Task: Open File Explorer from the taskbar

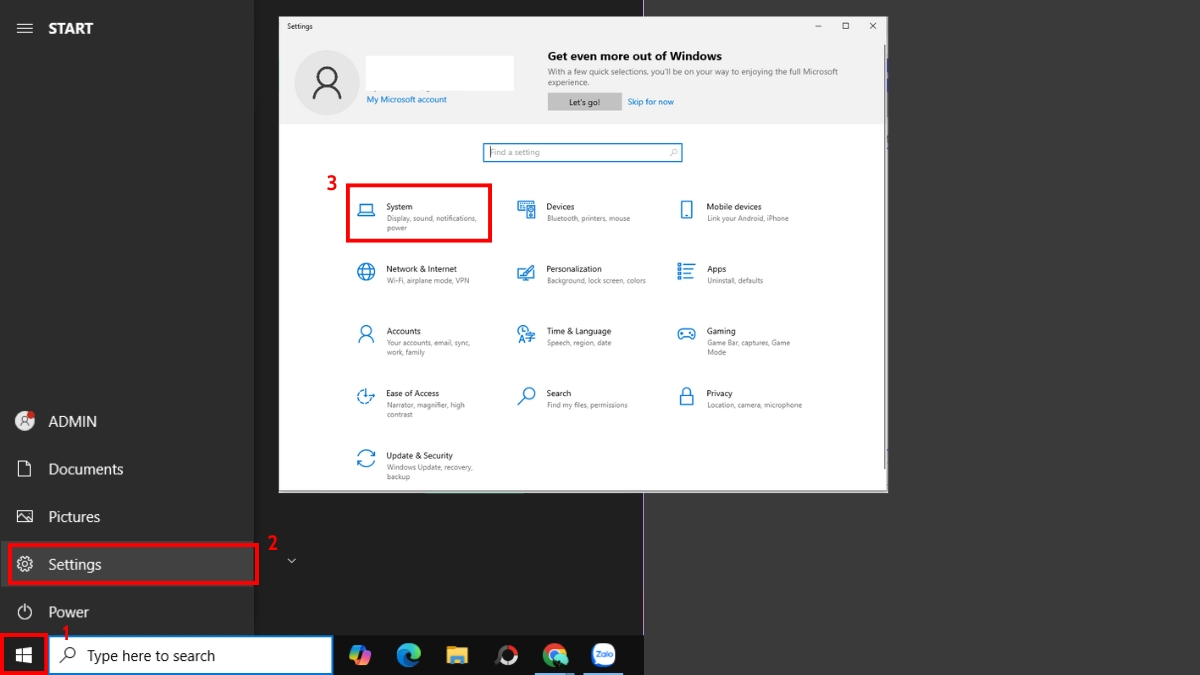Action: click(x=457, y=655)
